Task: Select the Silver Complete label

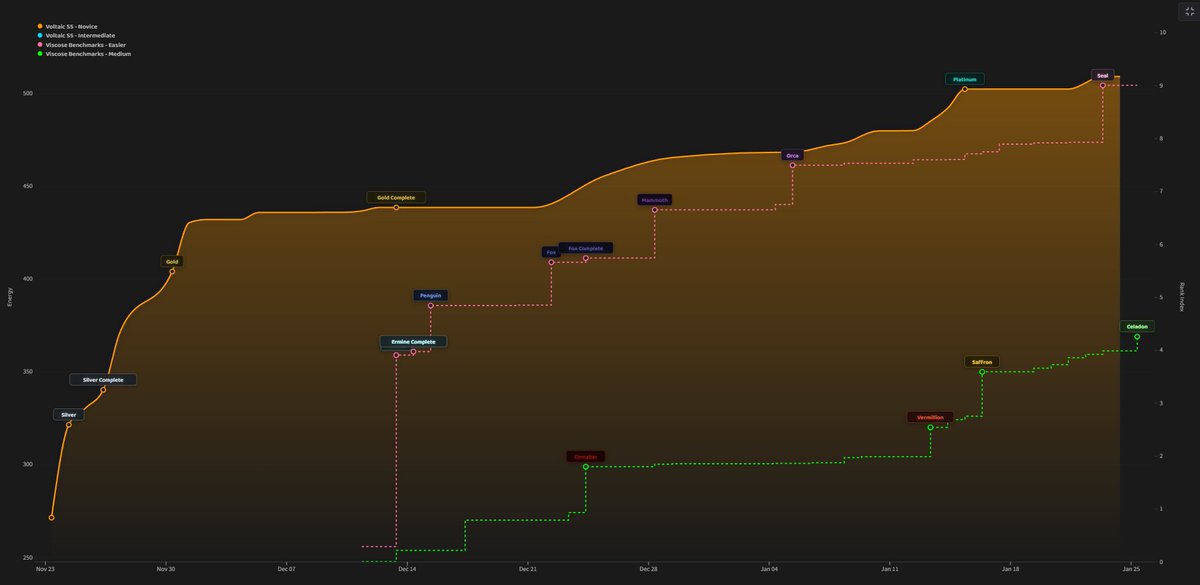Action: 103,380
